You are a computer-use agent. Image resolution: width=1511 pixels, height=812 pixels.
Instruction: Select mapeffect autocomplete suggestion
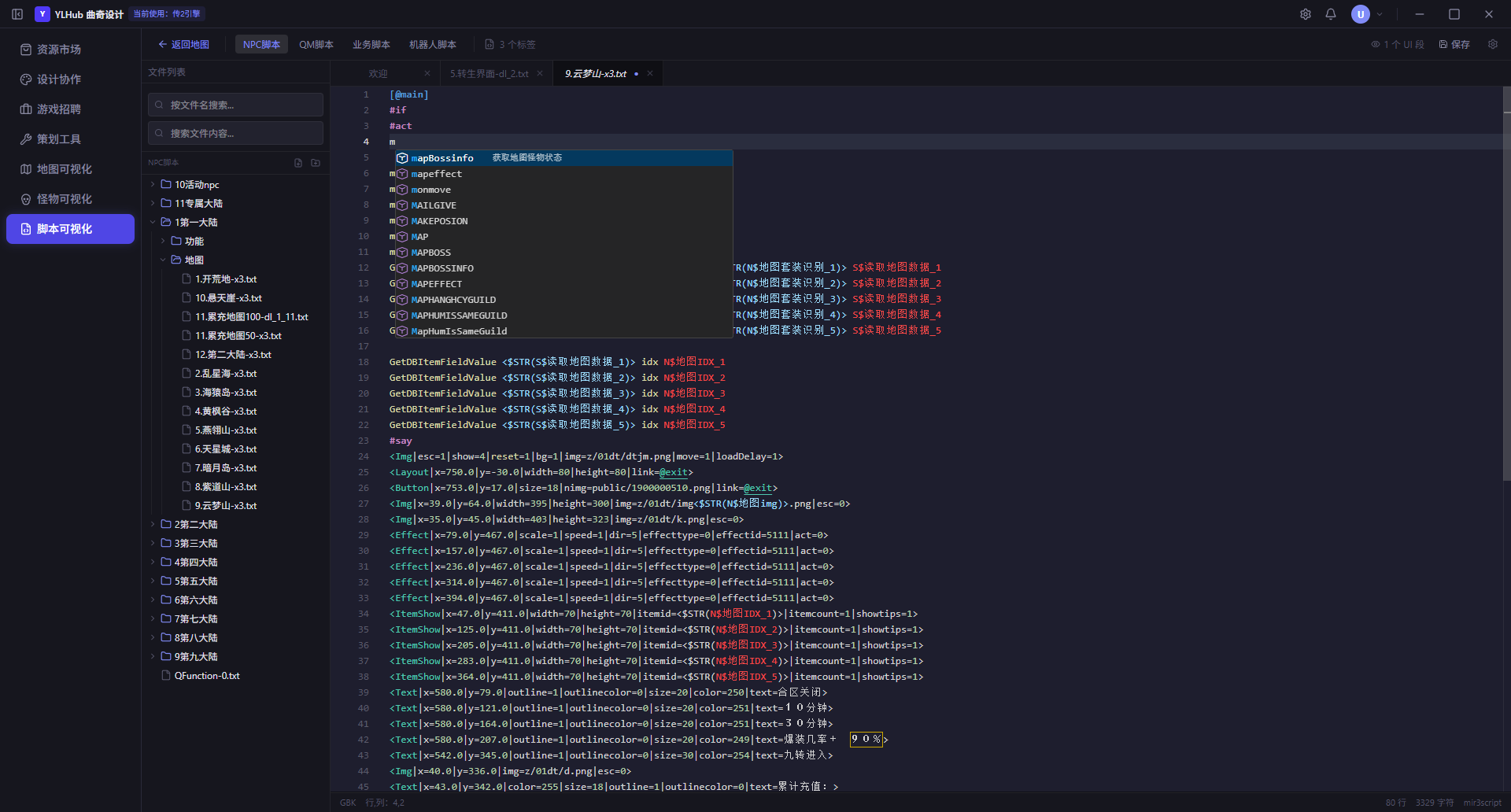pos(563,174)
